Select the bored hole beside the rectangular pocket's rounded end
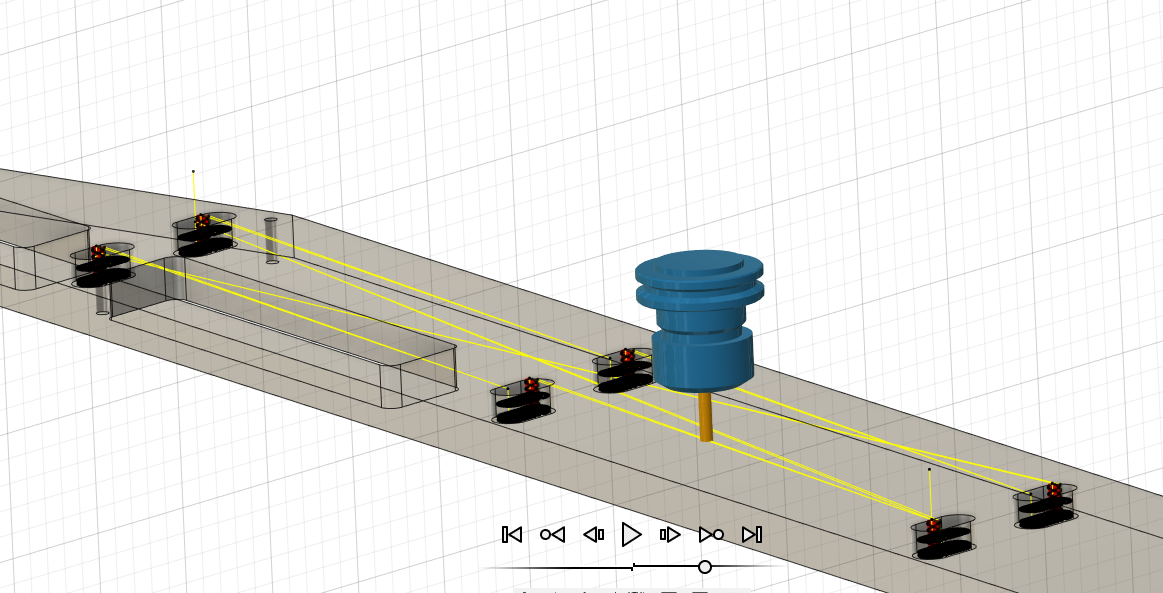Image resolution: width=1163 pixels, height=593 pixels. [x=523, y=401]
